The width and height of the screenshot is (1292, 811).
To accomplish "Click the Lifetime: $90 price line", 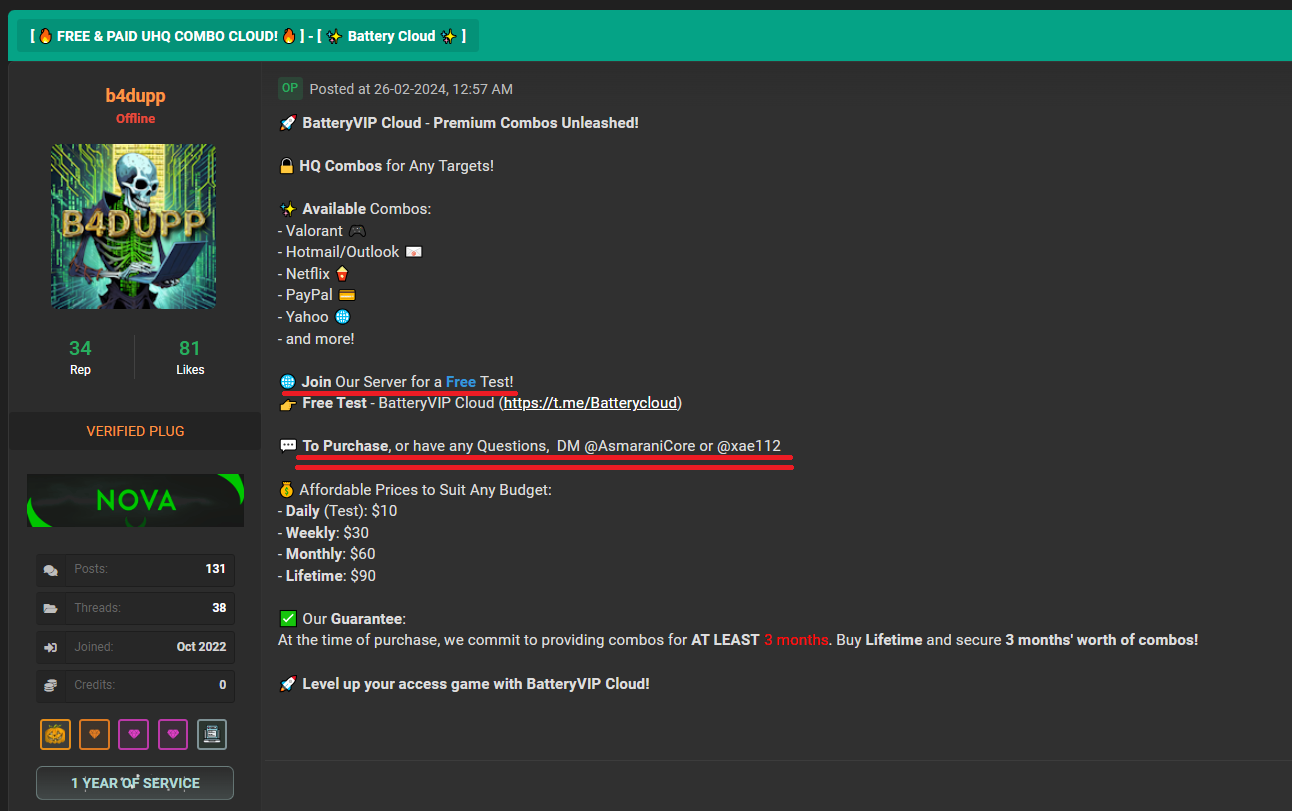I will (x=327, y=576).
